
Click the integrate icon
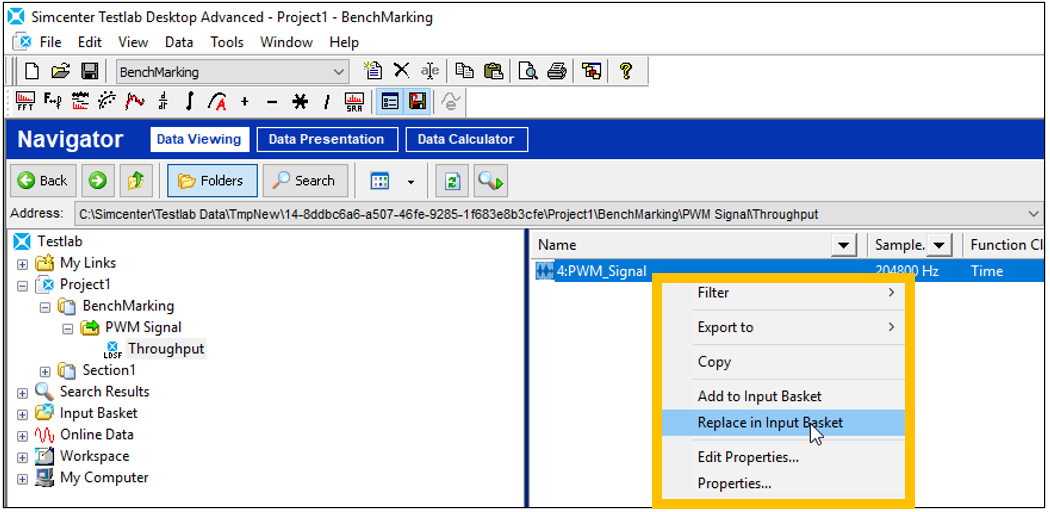click(x=190, y=102)
